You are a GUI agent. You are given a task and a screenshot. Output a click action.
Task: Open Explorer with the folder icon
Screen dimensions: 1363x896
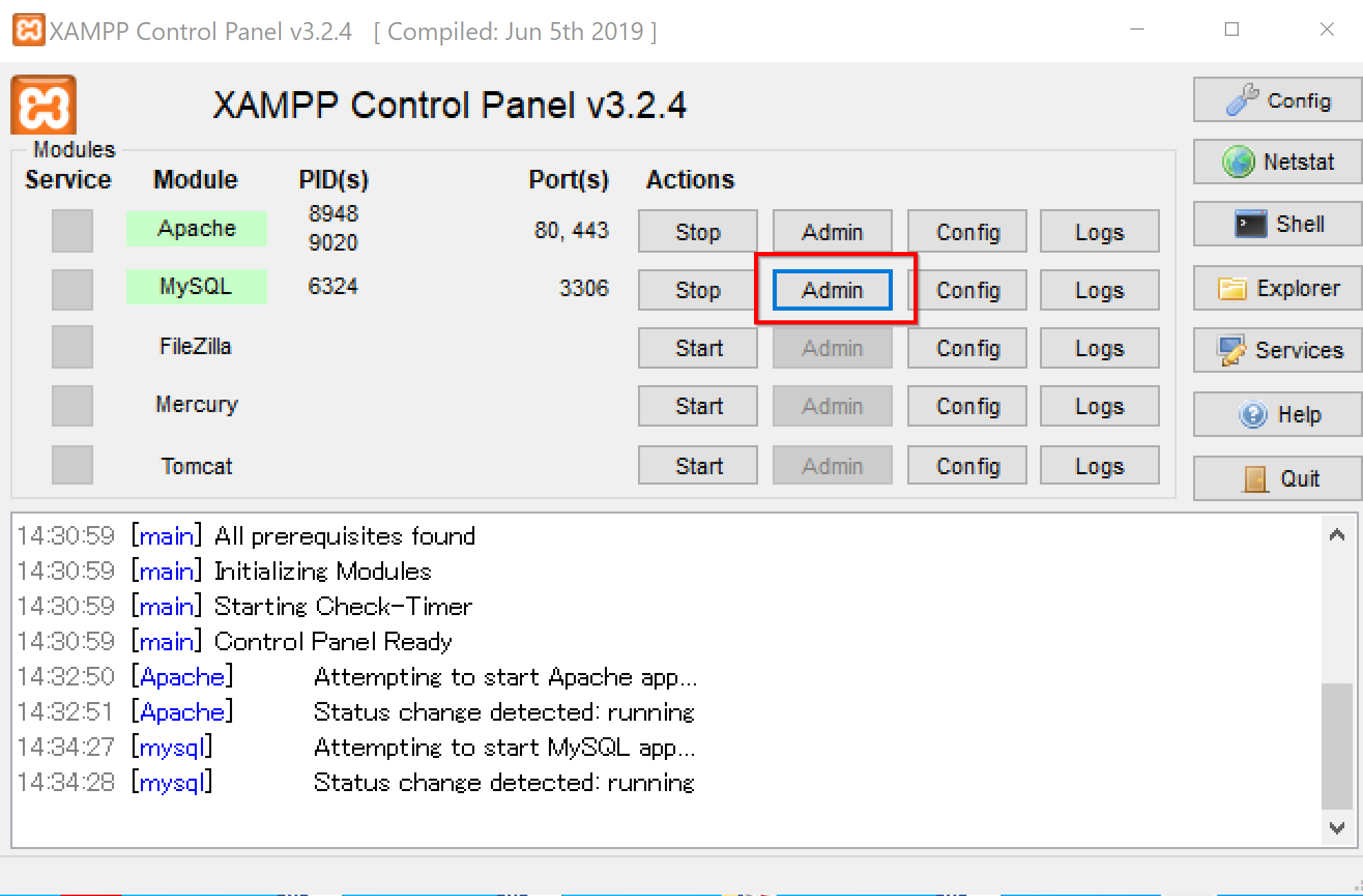(x=1277, y=288)
